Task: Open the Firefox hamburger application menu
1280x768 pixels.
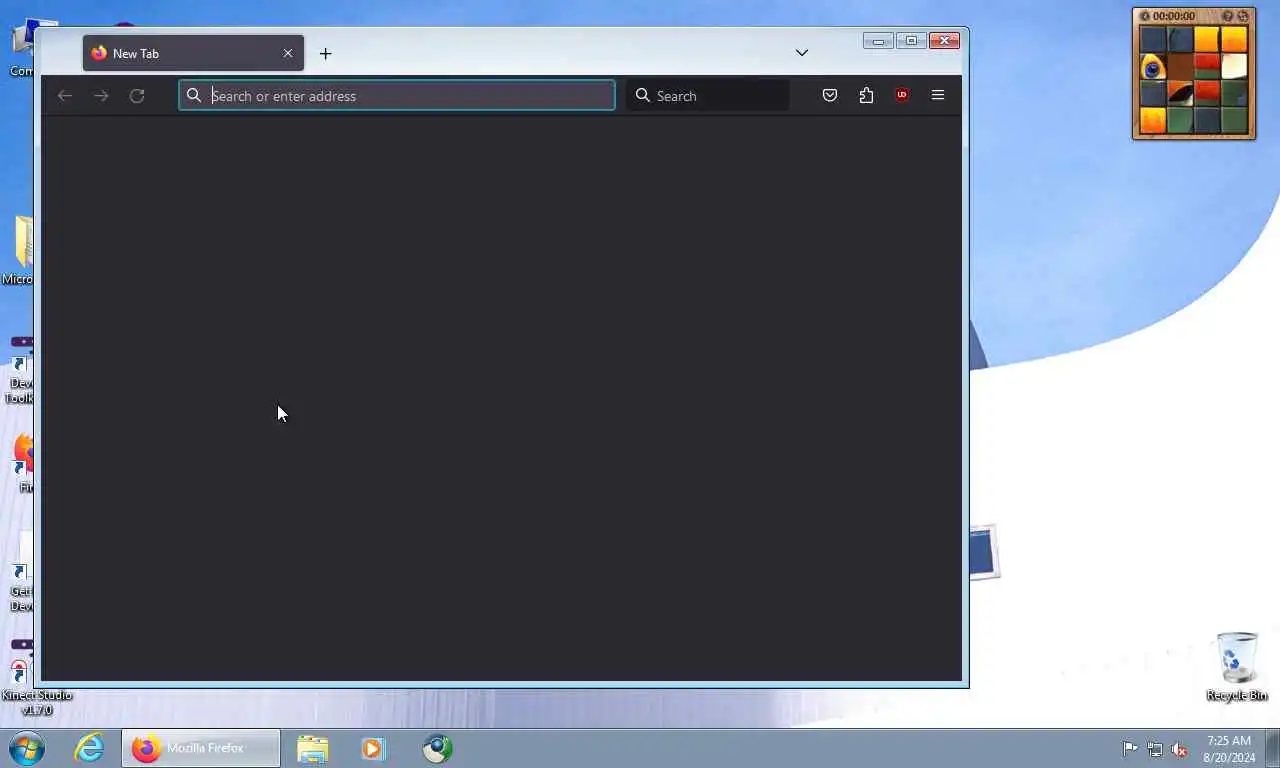Action: (x=938, y=95)
